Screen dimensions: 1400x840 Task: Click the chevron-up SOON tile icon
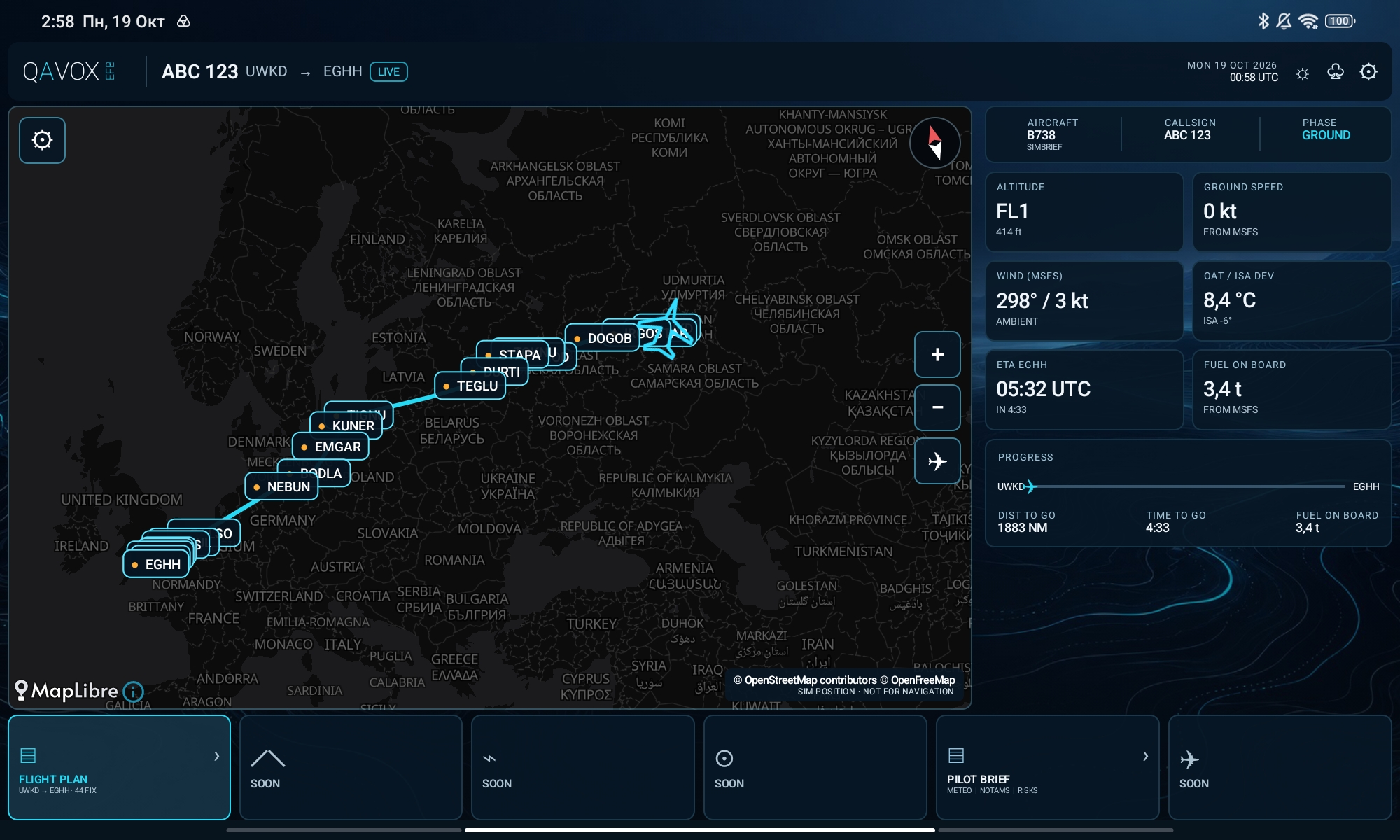[x=267, y=758]
